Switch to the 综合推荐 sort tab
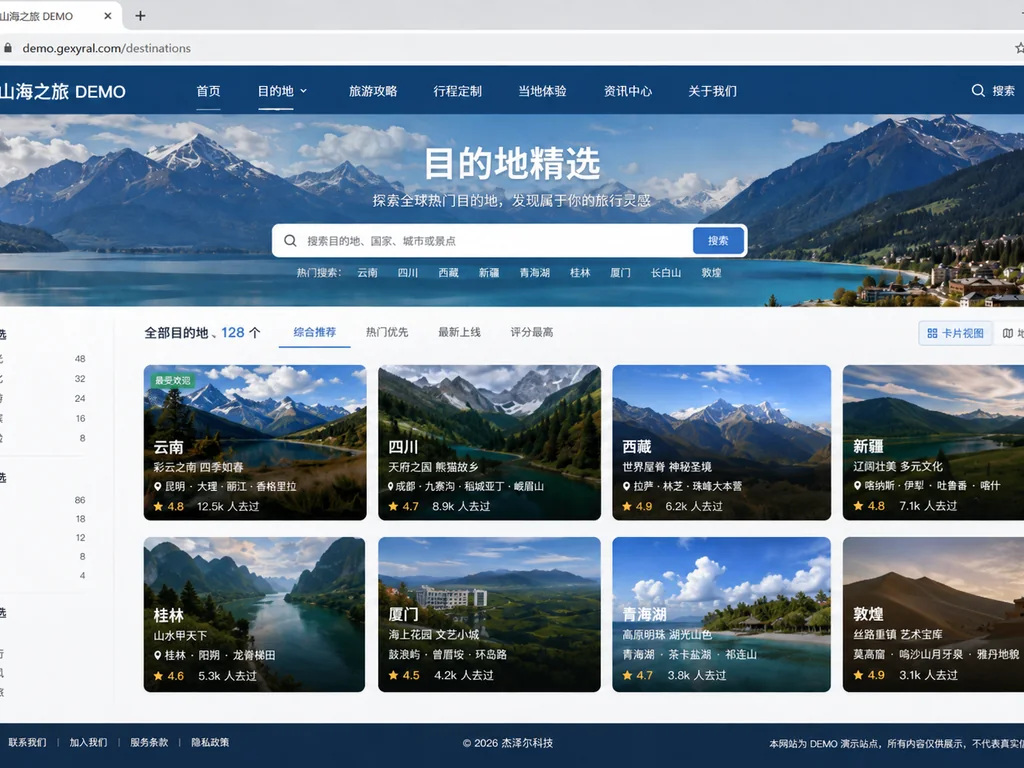 (315, 332)
